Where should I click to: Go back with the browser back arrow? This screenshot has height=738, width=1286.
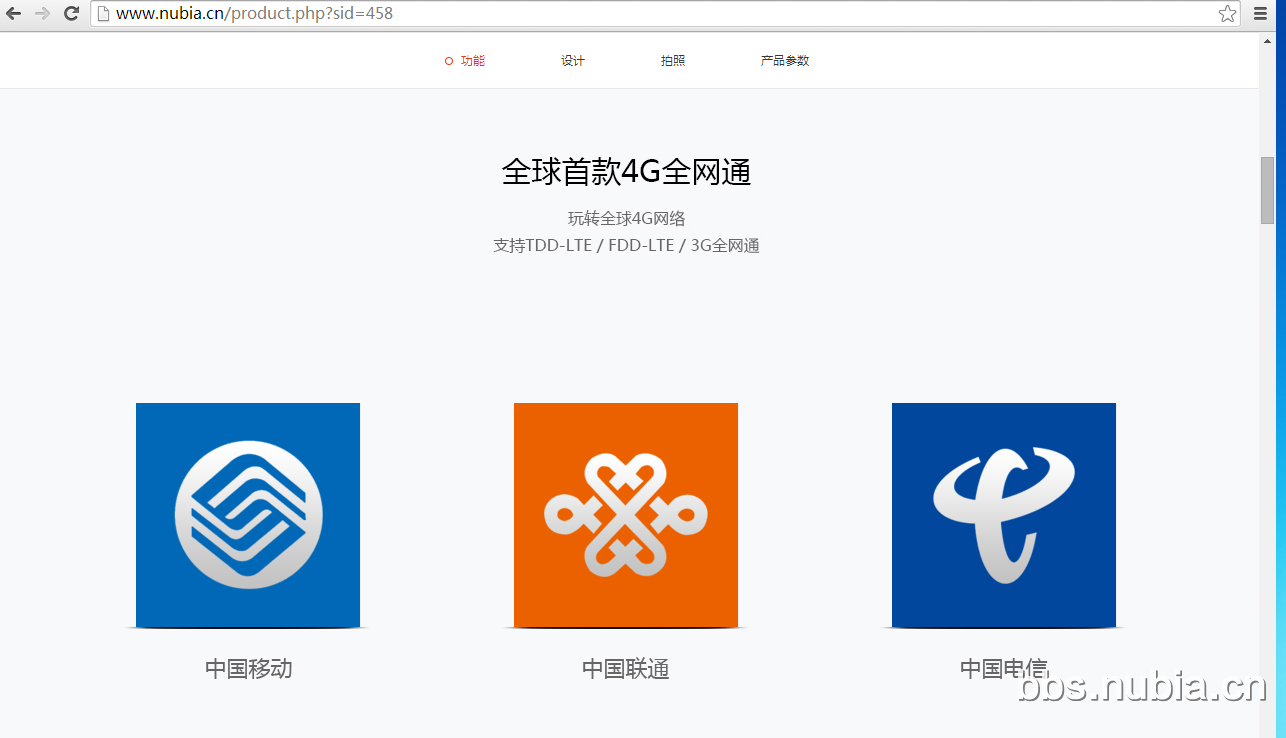(x=14, y=14)
